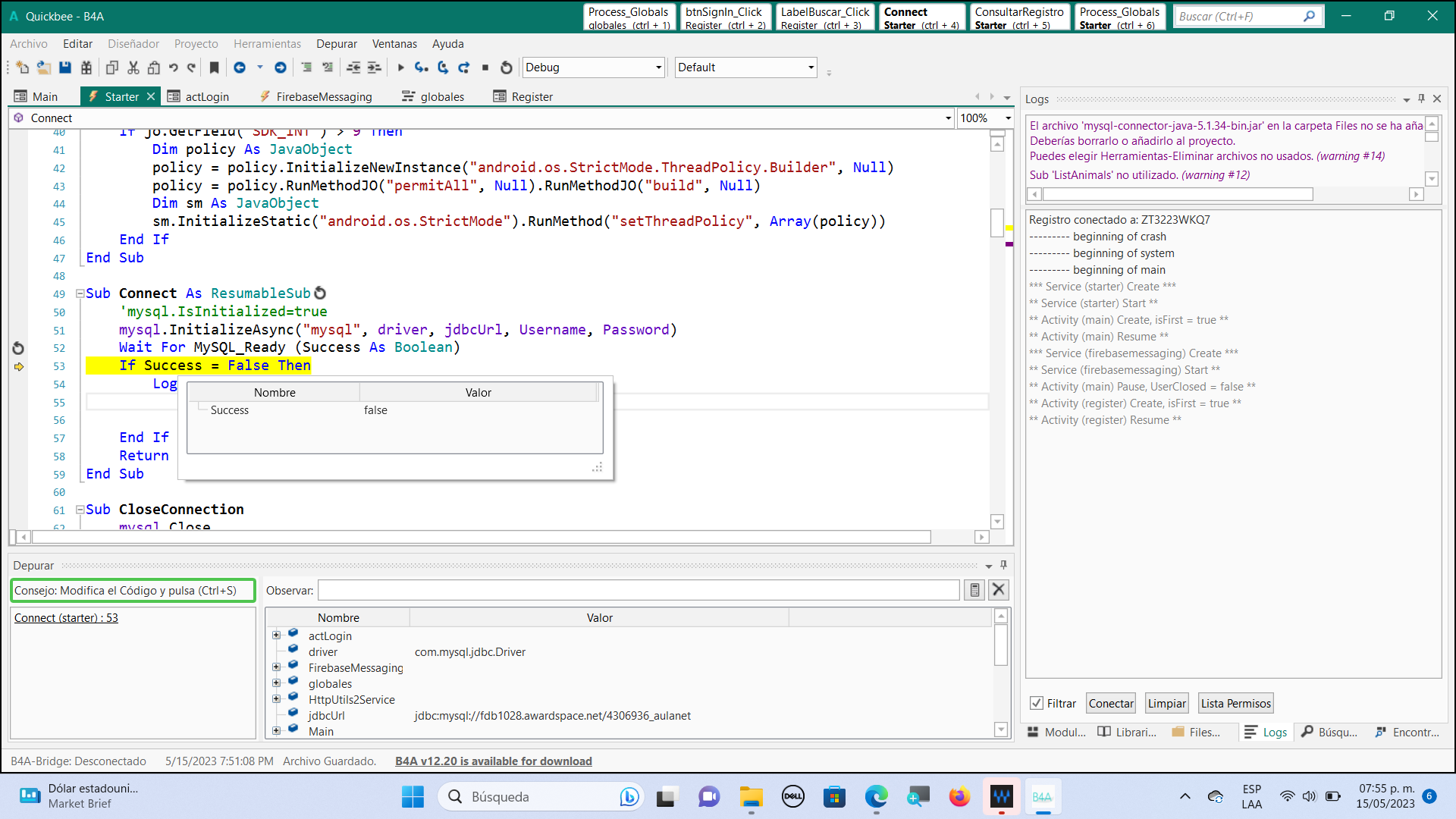Image resolution: width=1456 pixels, height=819 pixels.
Task: Collapse the Sub CloseConnection code block
Action: point(80,510)
